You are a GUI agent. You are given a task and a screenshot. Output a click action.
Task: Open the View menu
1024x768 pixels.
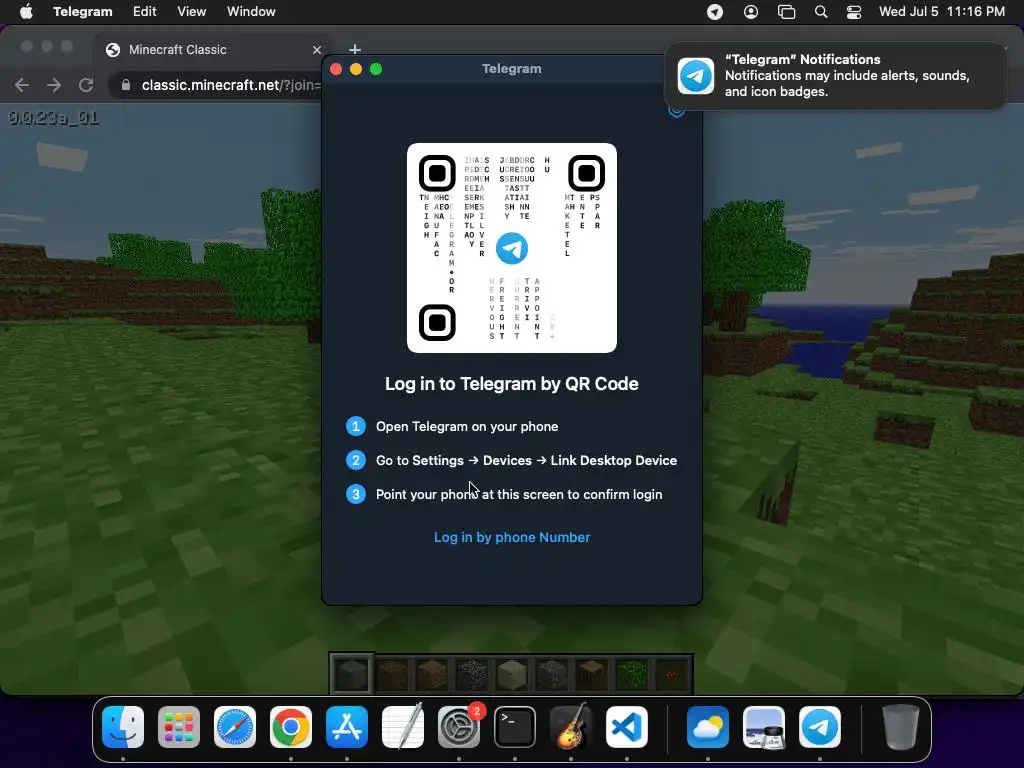[191, 12]
